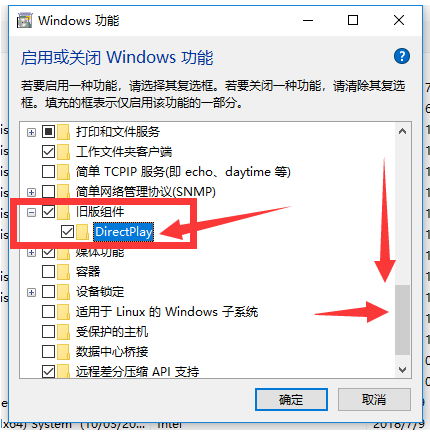Uncheck the DirectPlay checkbox
The width and height of the screenshot is (430, 435).
(x=67, y=232)
